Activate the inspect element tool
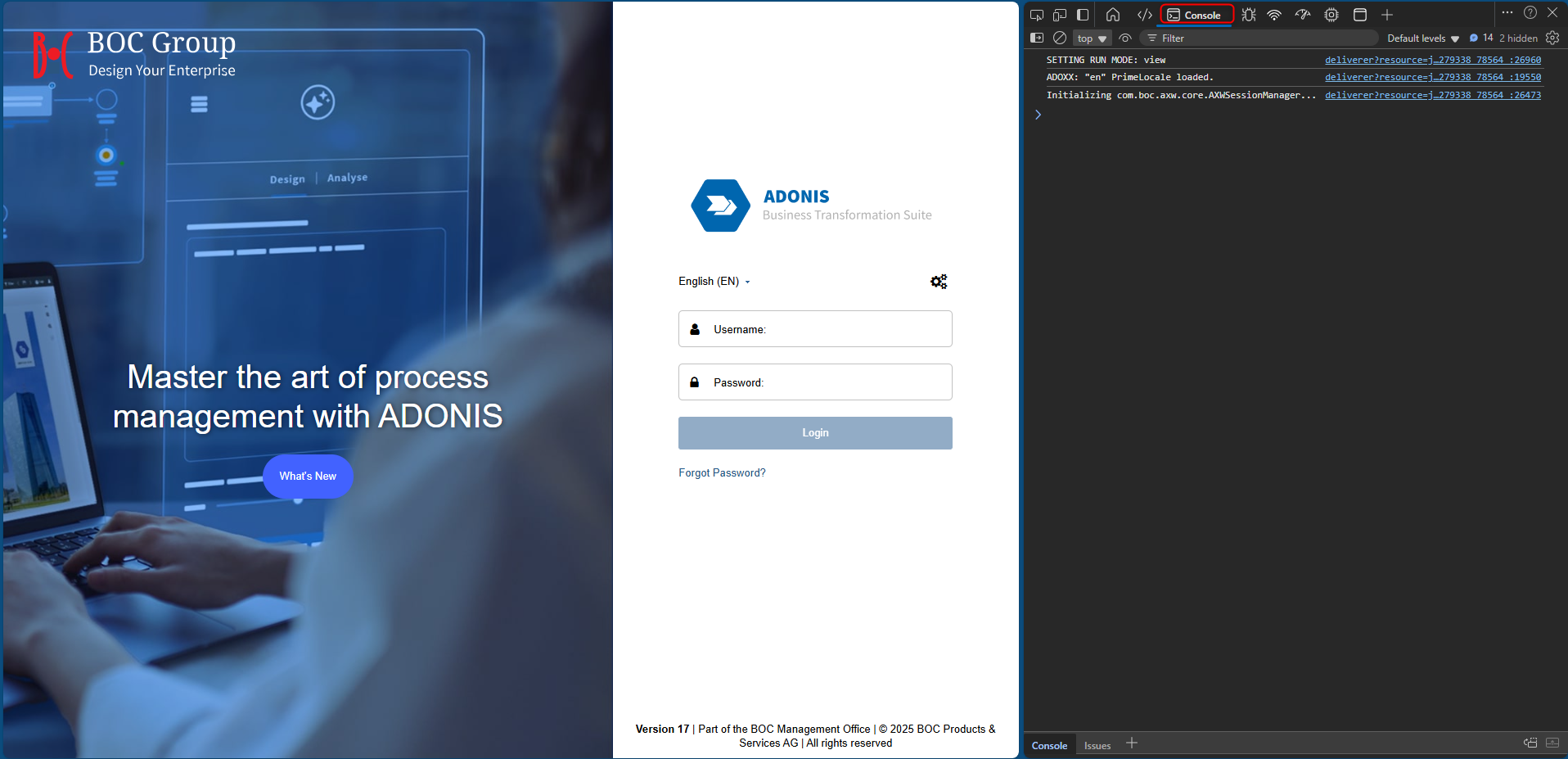The image size is (1568, 759). click(x=1037, y=14)
